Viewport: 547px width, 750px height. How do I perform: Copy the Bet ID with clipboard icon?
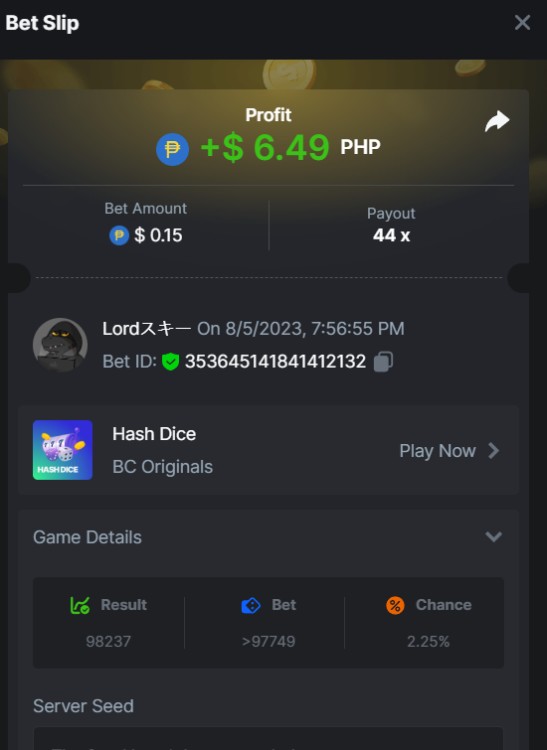point(383,362)
